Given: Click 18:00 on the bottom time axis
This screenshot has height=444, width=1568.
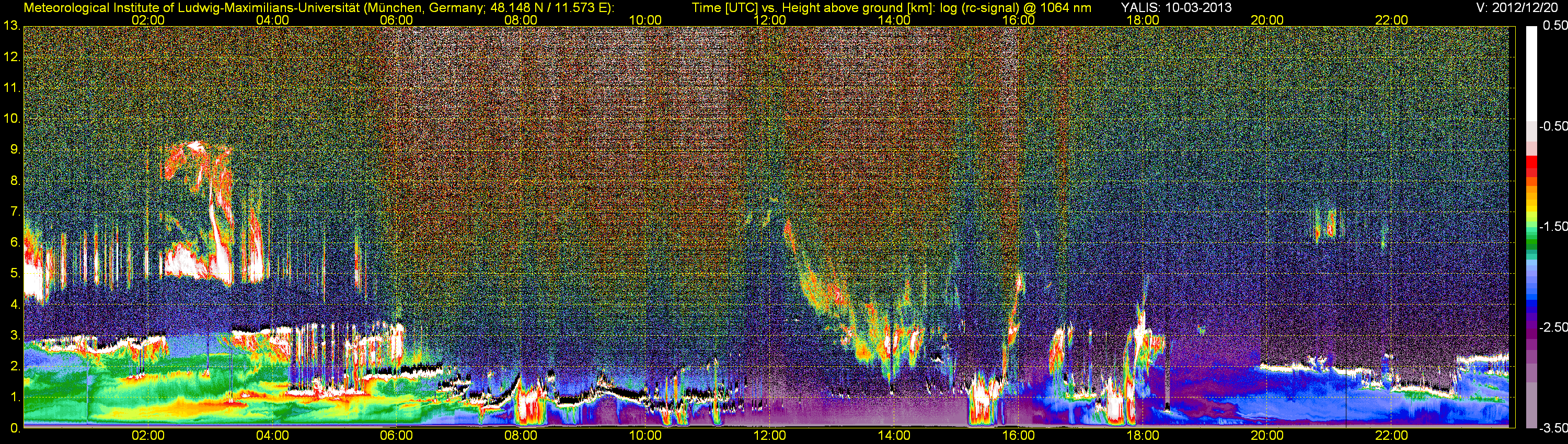Looking at the screenshot, I should point(1143,436).
